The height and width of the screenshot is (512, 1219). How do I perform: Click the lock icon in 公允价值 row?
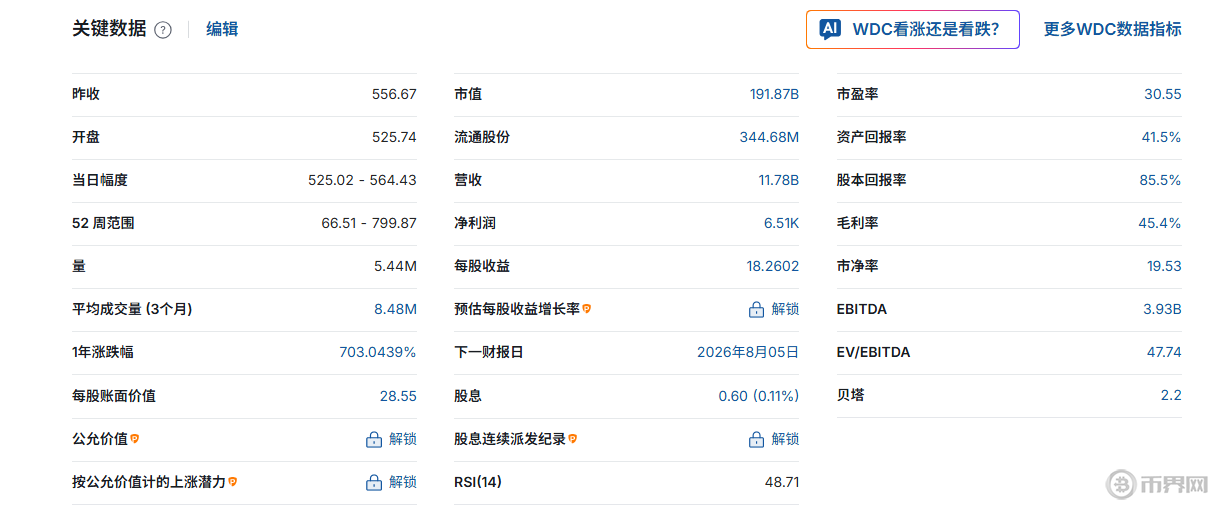(374, 439)
